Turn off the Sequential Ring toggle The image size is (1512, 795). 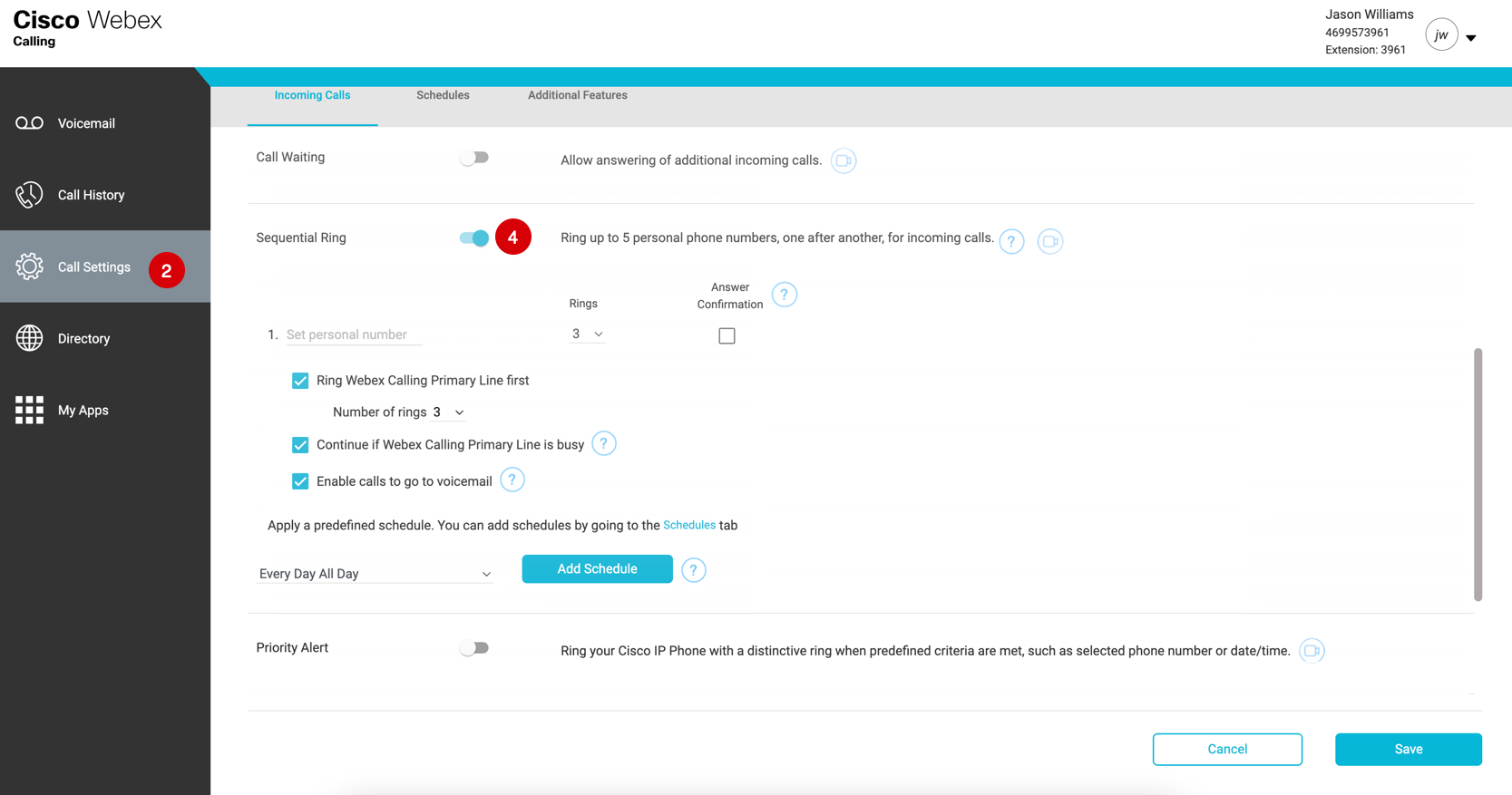[473, 238]
